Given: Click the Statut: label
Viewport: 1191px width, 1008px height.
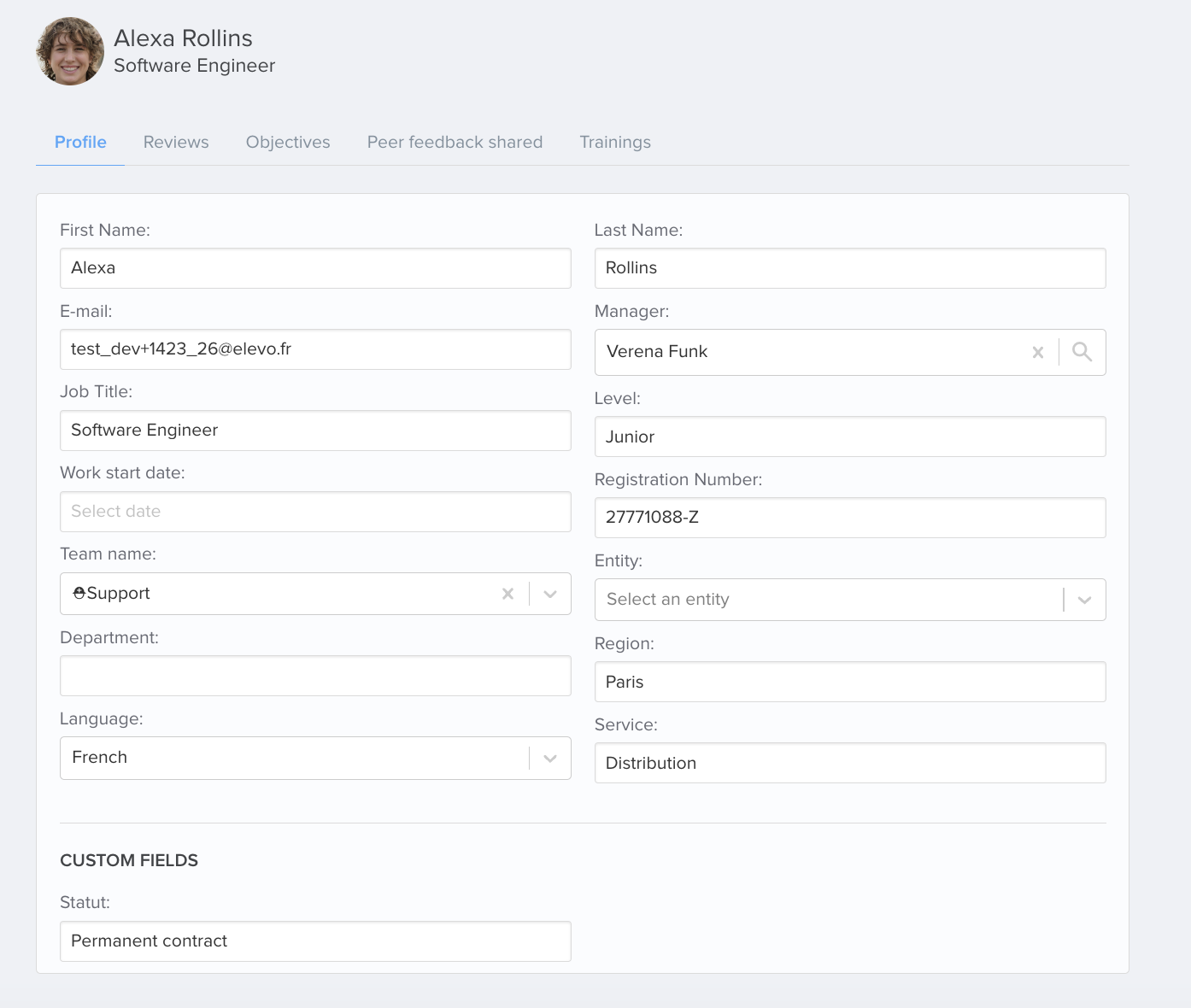Looking at the screenshot, I should 85,902.
